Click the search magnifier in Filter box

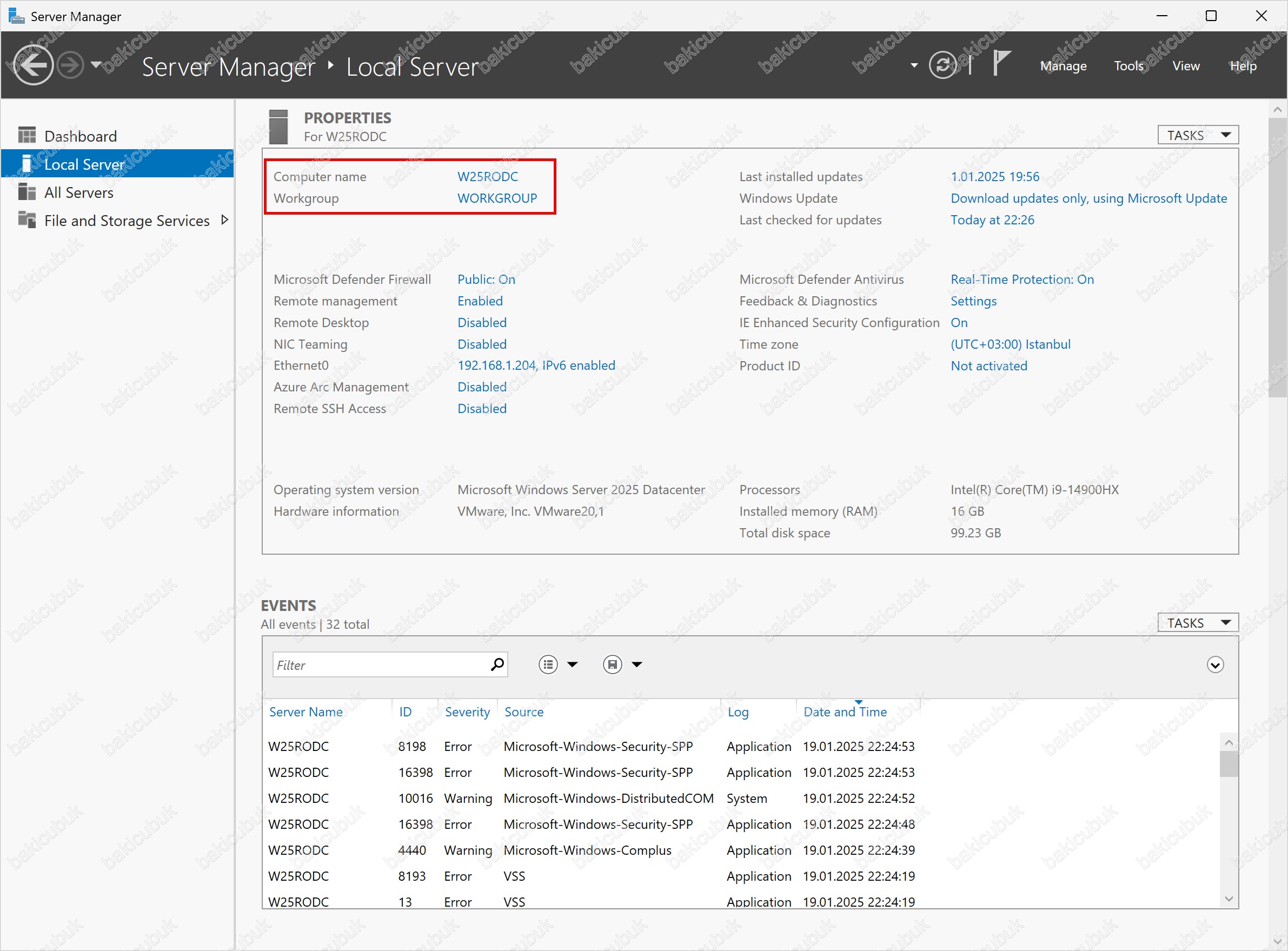click(497, 664)
